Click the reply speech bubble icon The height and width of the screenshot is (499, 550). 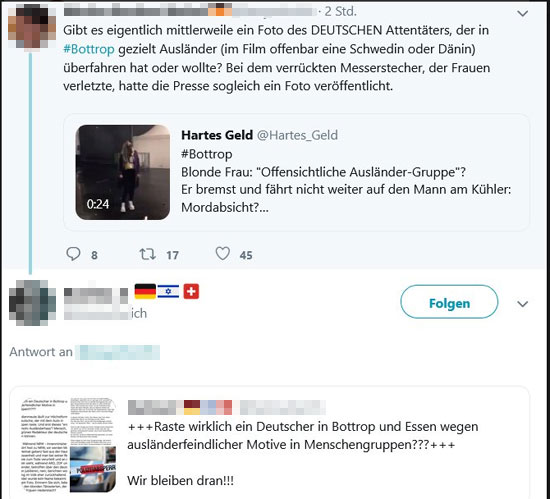73,254
